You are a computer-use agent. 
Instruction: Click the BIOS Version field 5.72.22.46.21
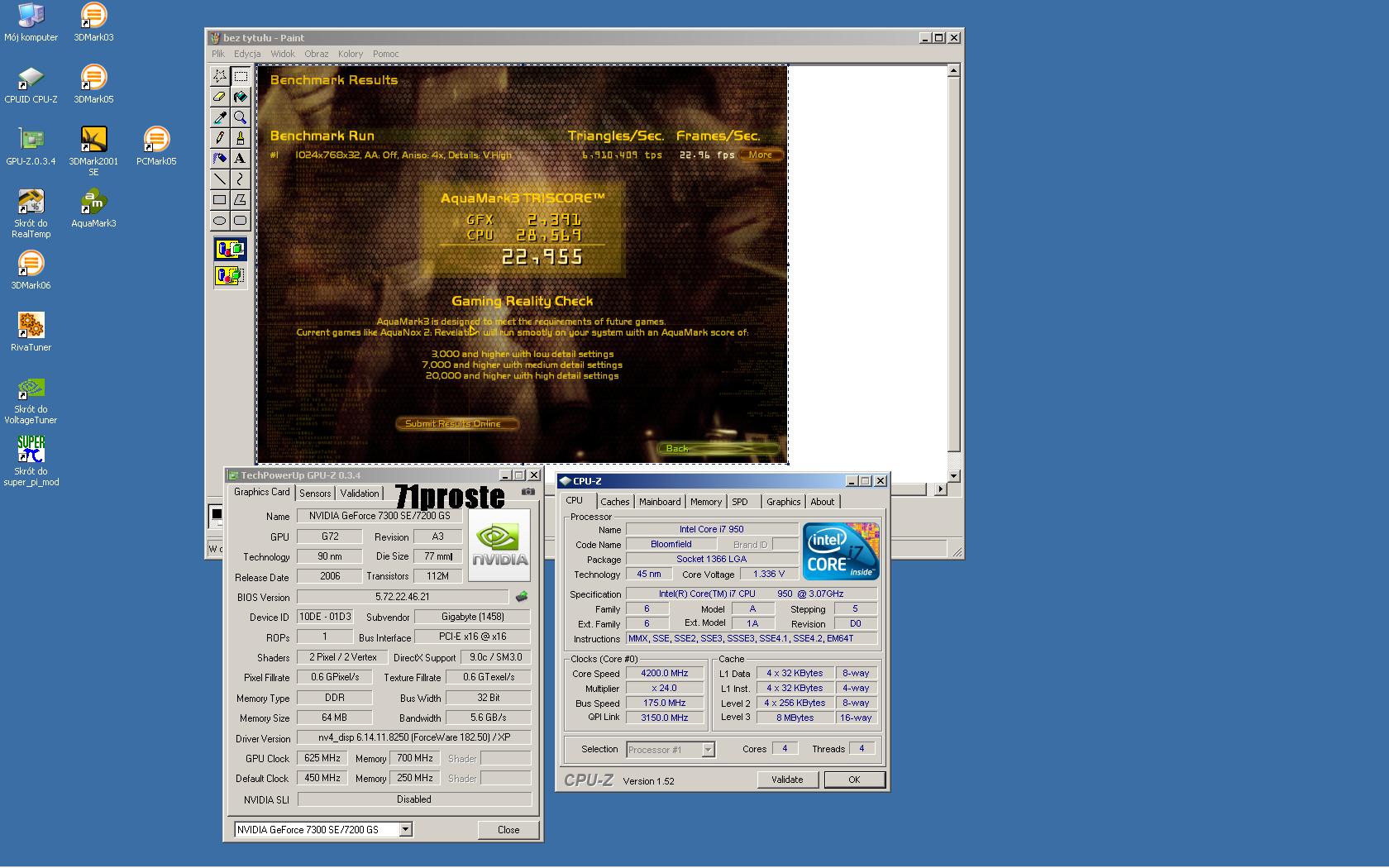403,597
